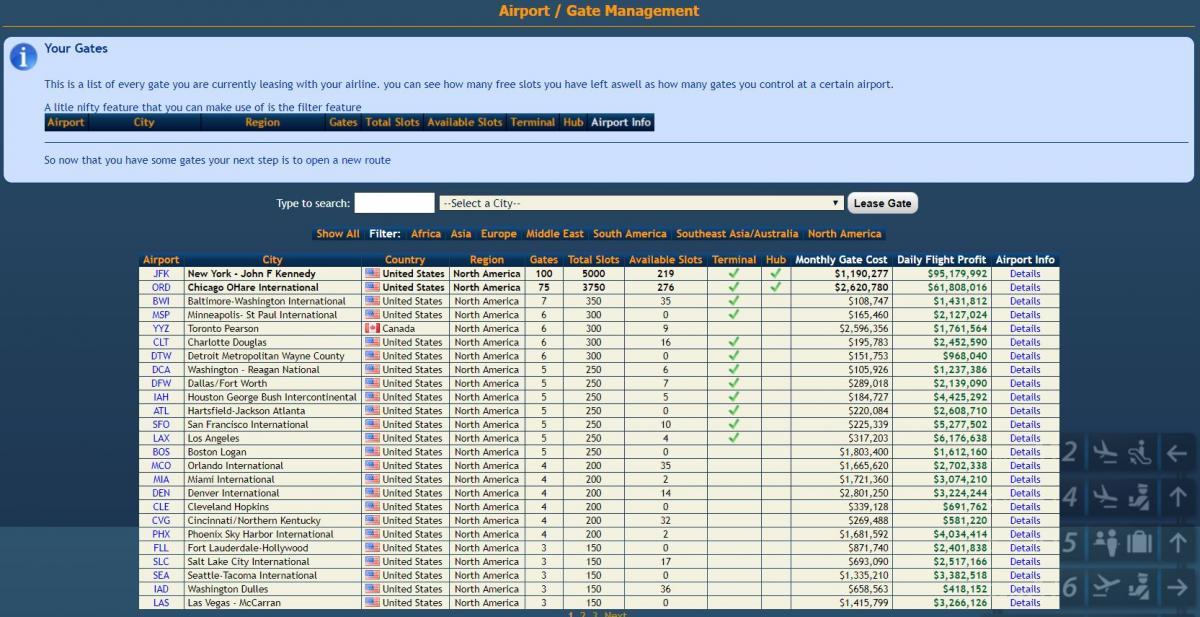Click the profit value $6,176,638
The height and width of the screenshot is (617, 1200).
961,438
